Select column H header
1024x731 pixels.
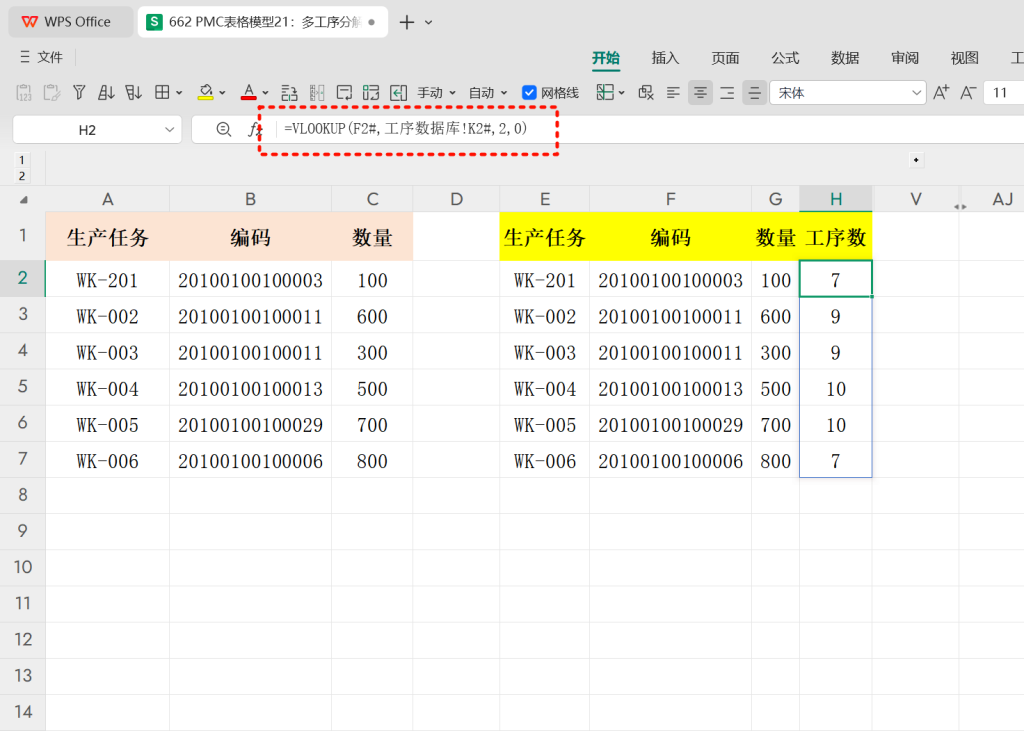click(x=836, y=199)
